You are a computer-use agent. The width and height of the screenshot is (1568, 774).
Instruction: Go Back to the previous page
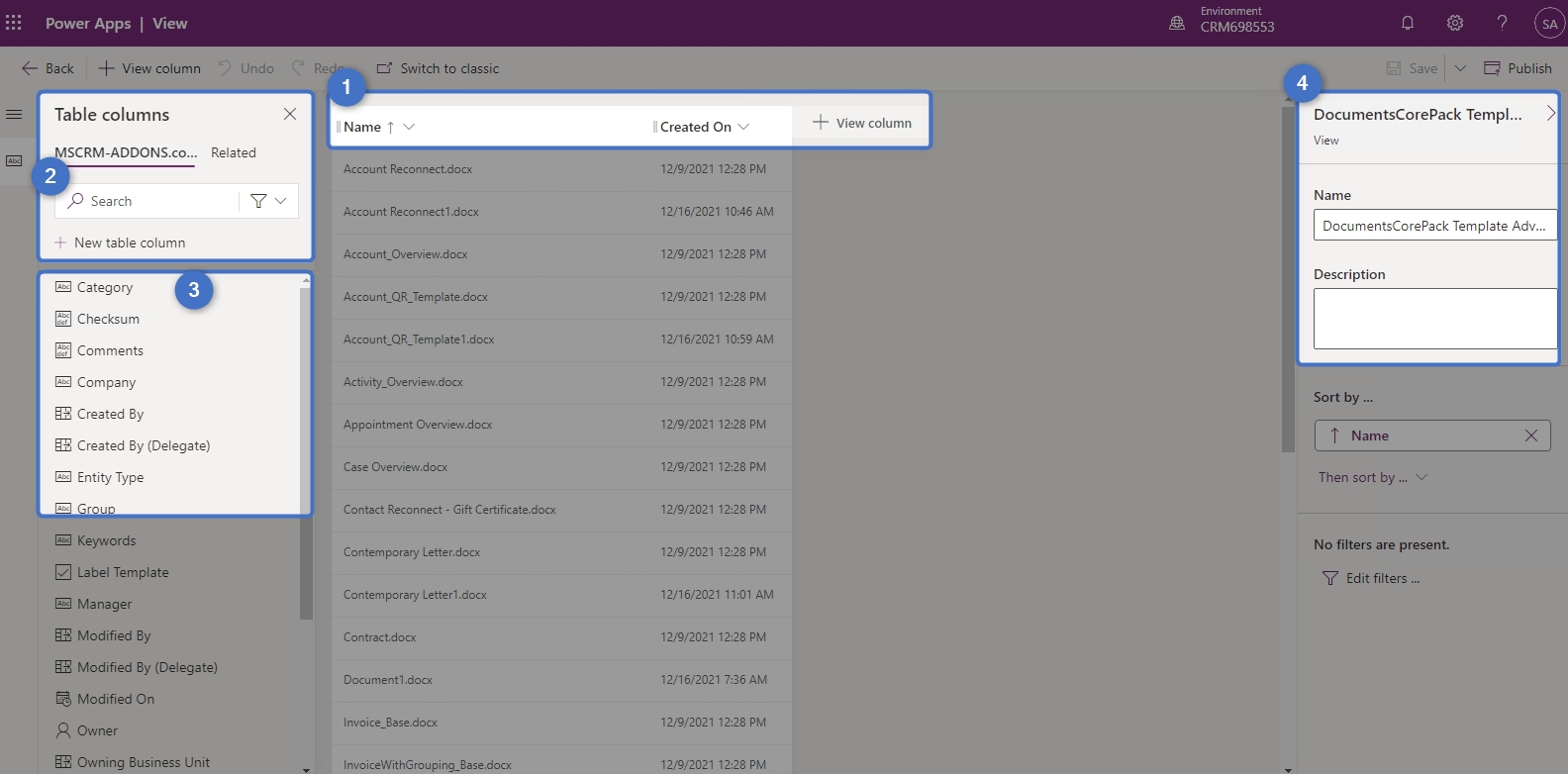[48, 68]
